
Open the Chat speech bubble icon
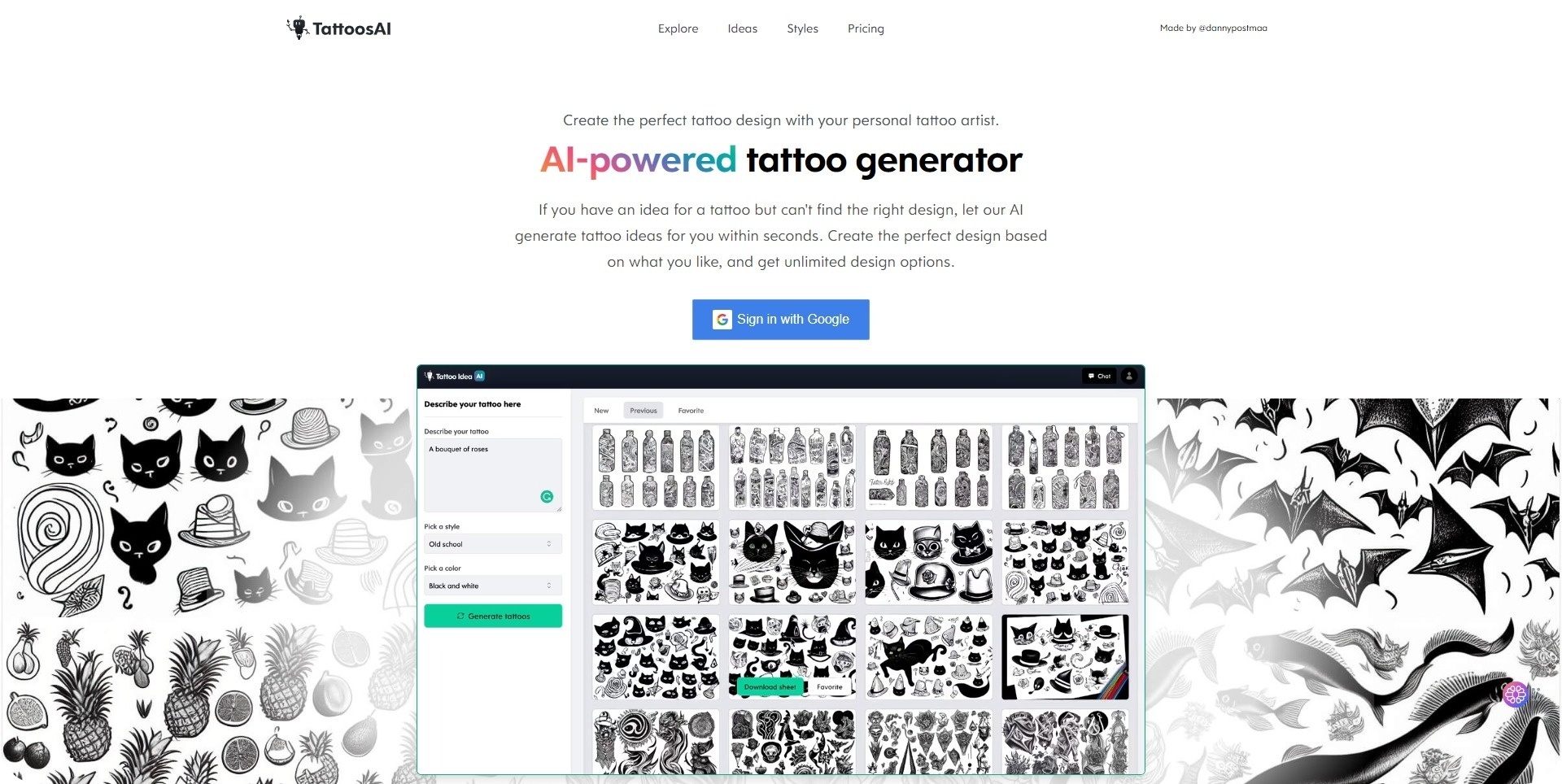point(1091,376)
